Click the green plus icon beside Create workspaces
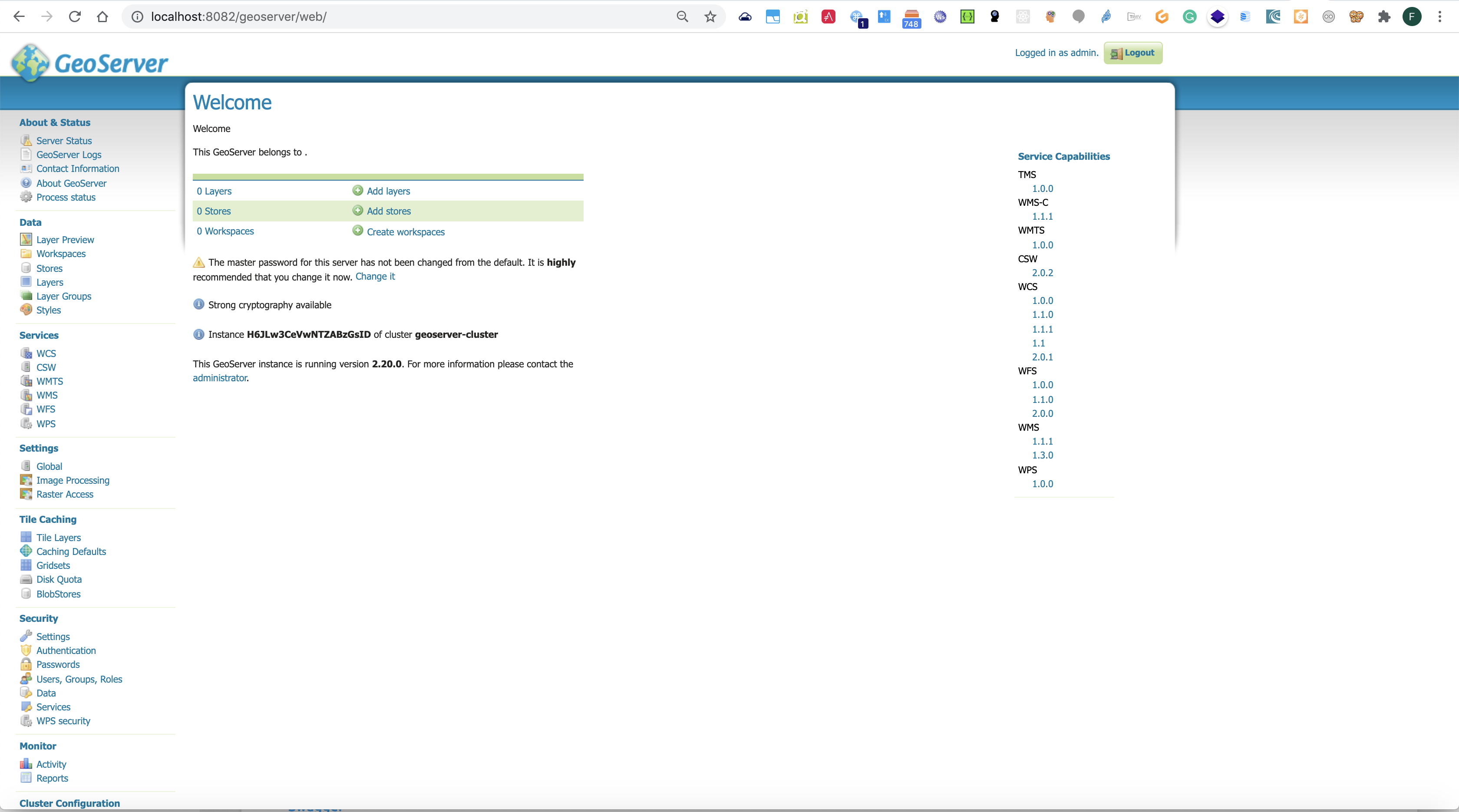 click(x=357, y=231)
